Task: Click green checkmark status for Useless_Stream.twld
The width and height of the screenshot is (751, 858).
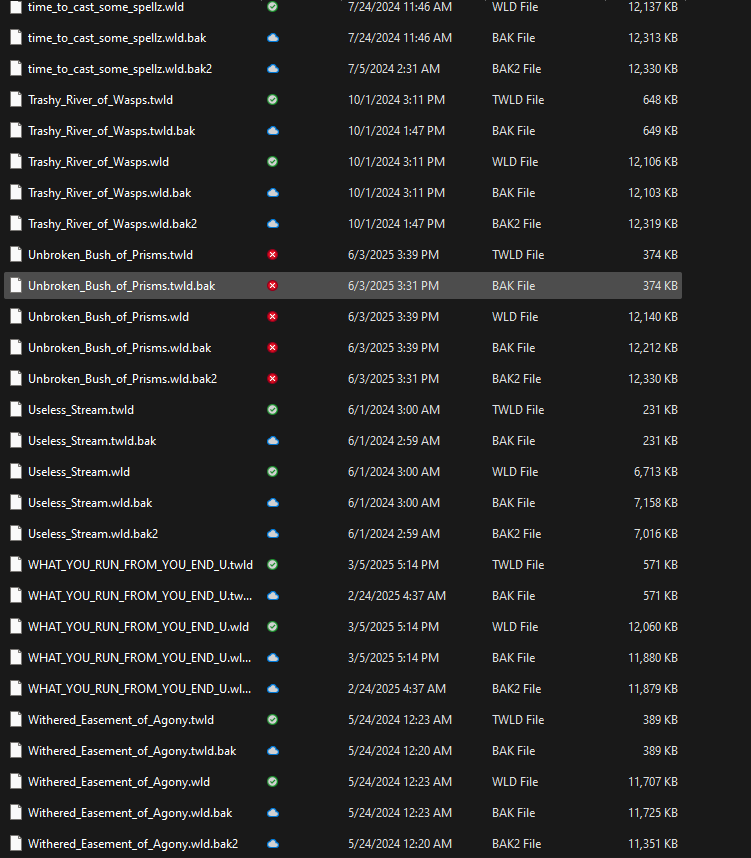Action: click(x=273, y=410)
